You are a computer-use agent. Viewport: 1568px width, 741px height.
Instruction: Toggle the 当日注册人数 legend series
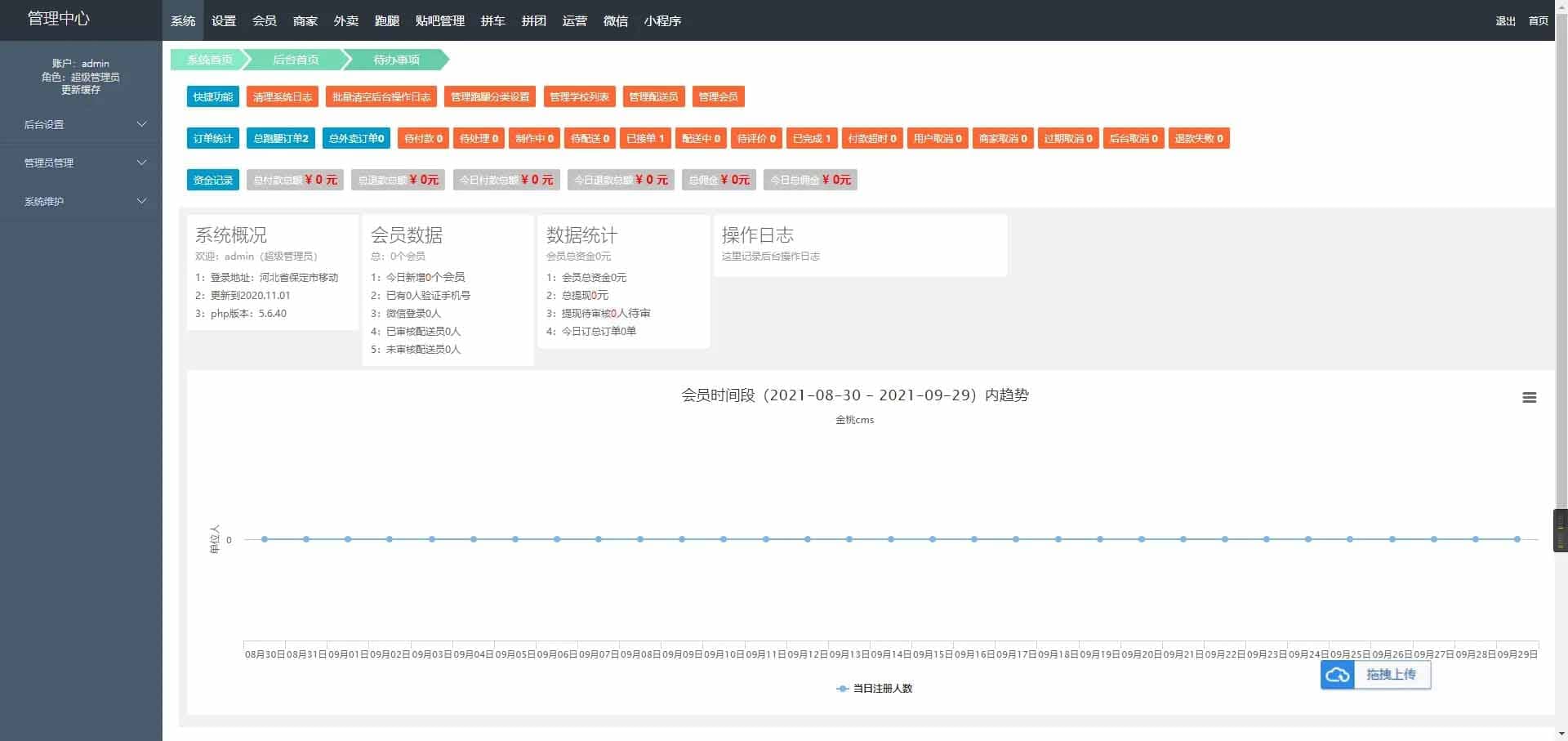pyautogui.click(x=874, y=689)
